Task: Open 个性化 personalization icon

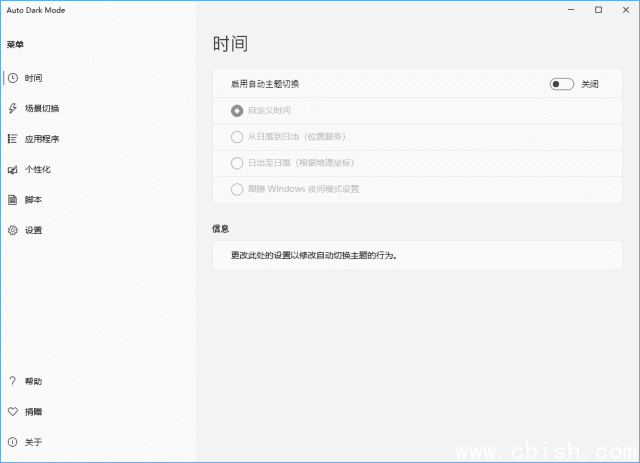Action: pyautogui.click(x=12, y=169)
